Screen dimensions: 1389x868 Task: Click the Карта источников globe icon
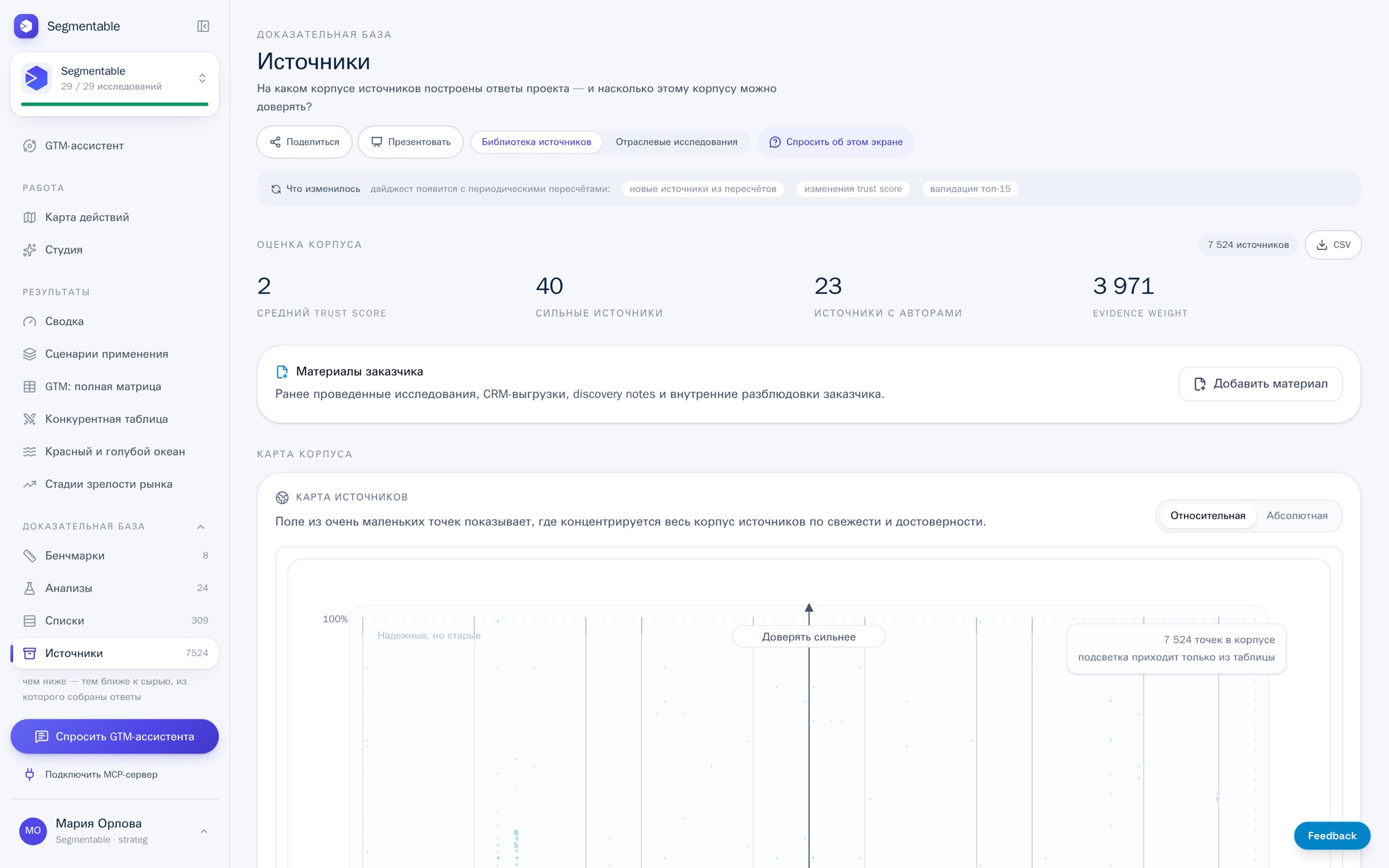coord(282,498)
